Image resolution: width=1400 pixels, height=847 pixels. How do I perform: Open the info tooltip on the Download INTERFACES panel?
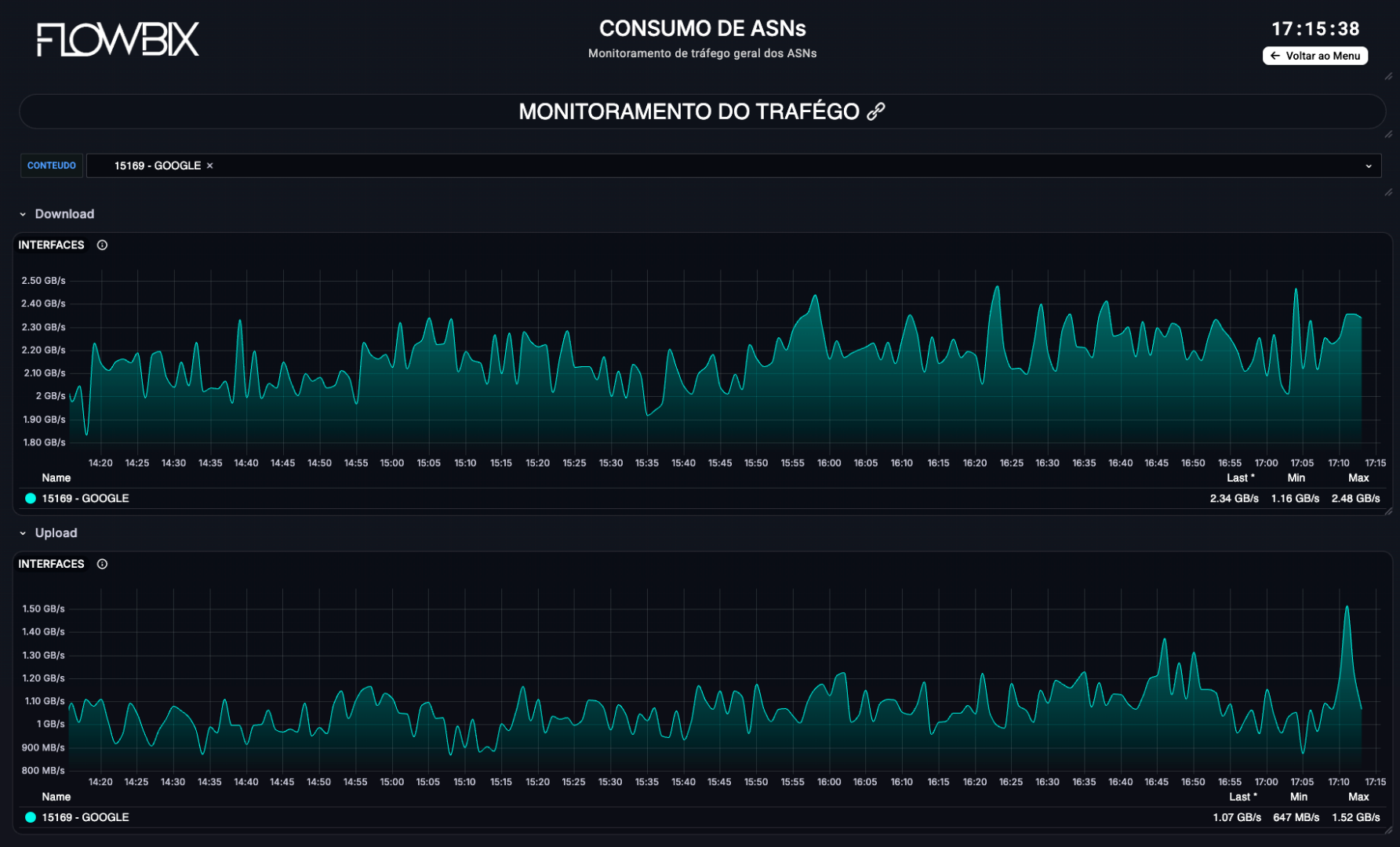pos(100,245)
